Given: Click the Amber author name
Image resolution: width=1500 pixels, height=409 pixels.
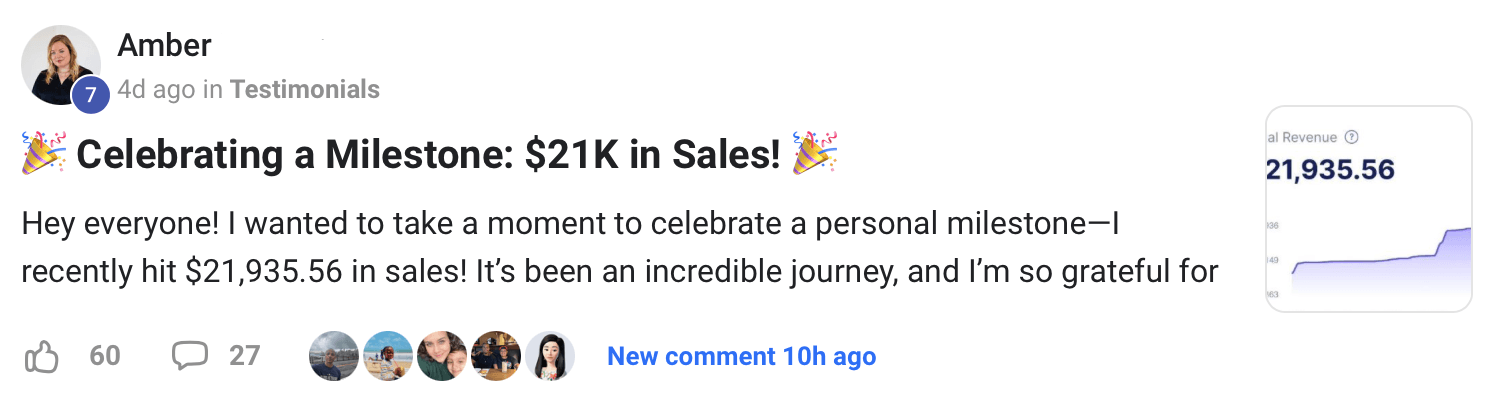Looking at the screenshot, I should tap(164, 45).
